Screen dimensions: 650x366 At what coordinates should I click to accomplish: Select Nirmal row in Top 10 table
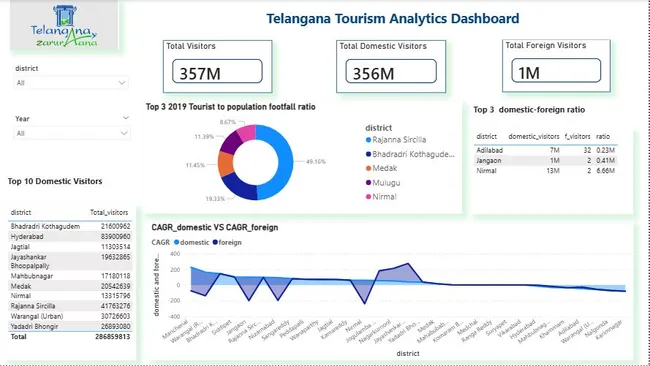pyautogui.click(x=70, y=296)
